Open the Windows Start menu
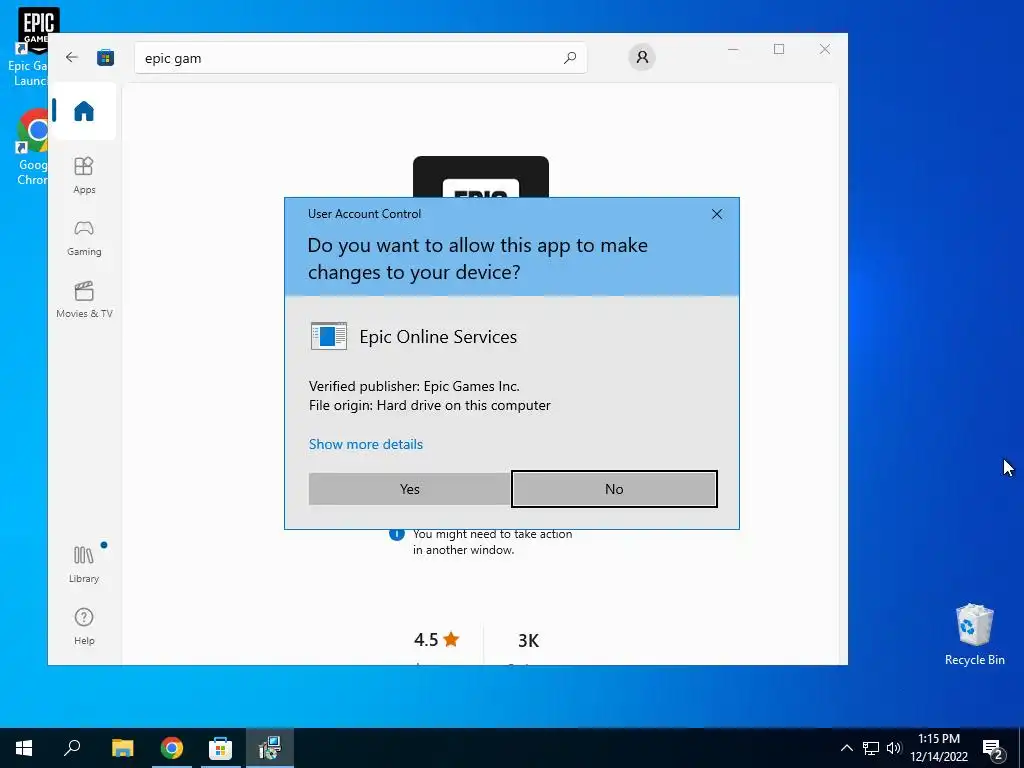This screenshot has width=1024, height=768. tap(24, 748)
